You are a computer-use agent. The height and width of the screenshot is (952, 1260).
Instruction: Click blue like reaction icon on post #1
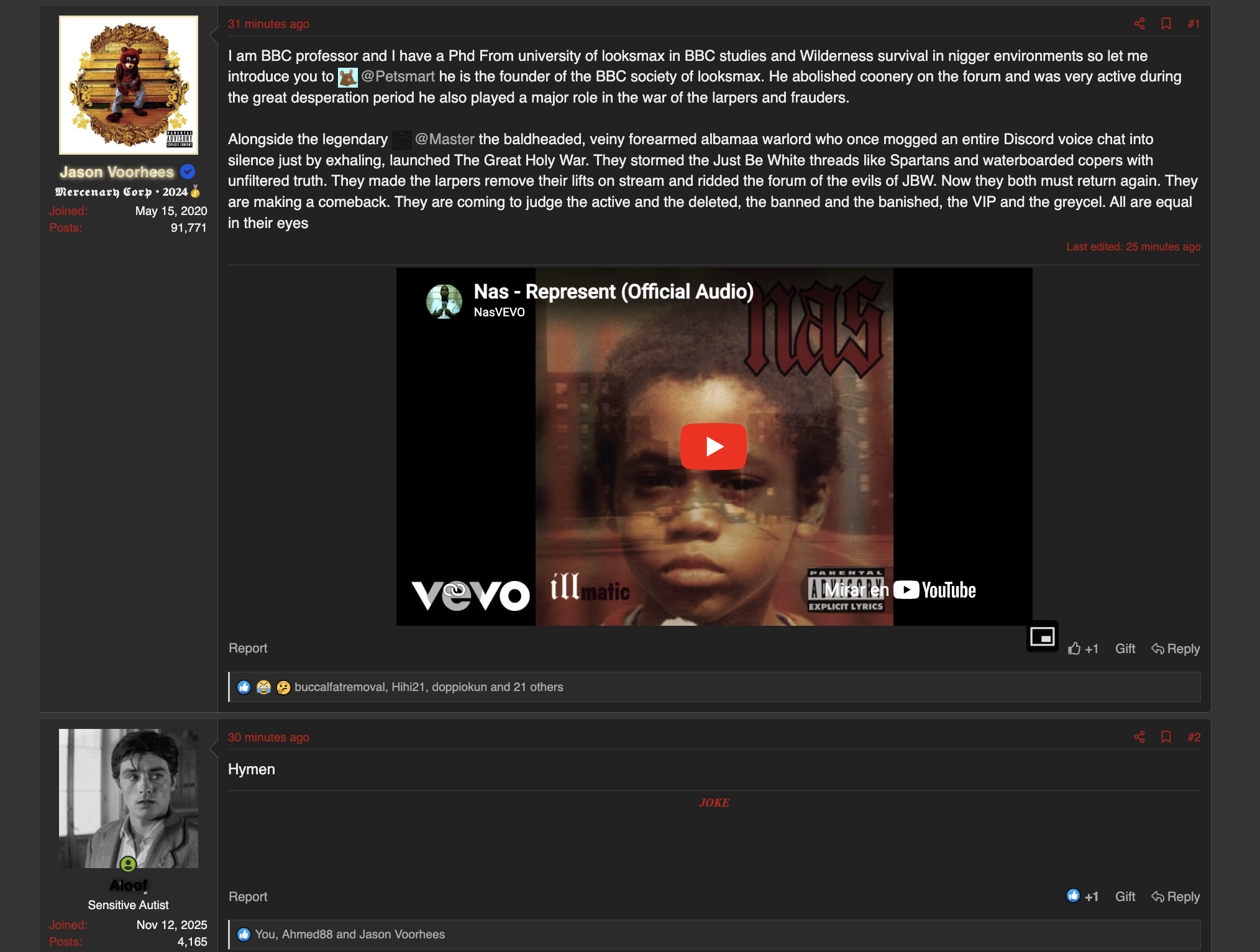tap(244, 687)
